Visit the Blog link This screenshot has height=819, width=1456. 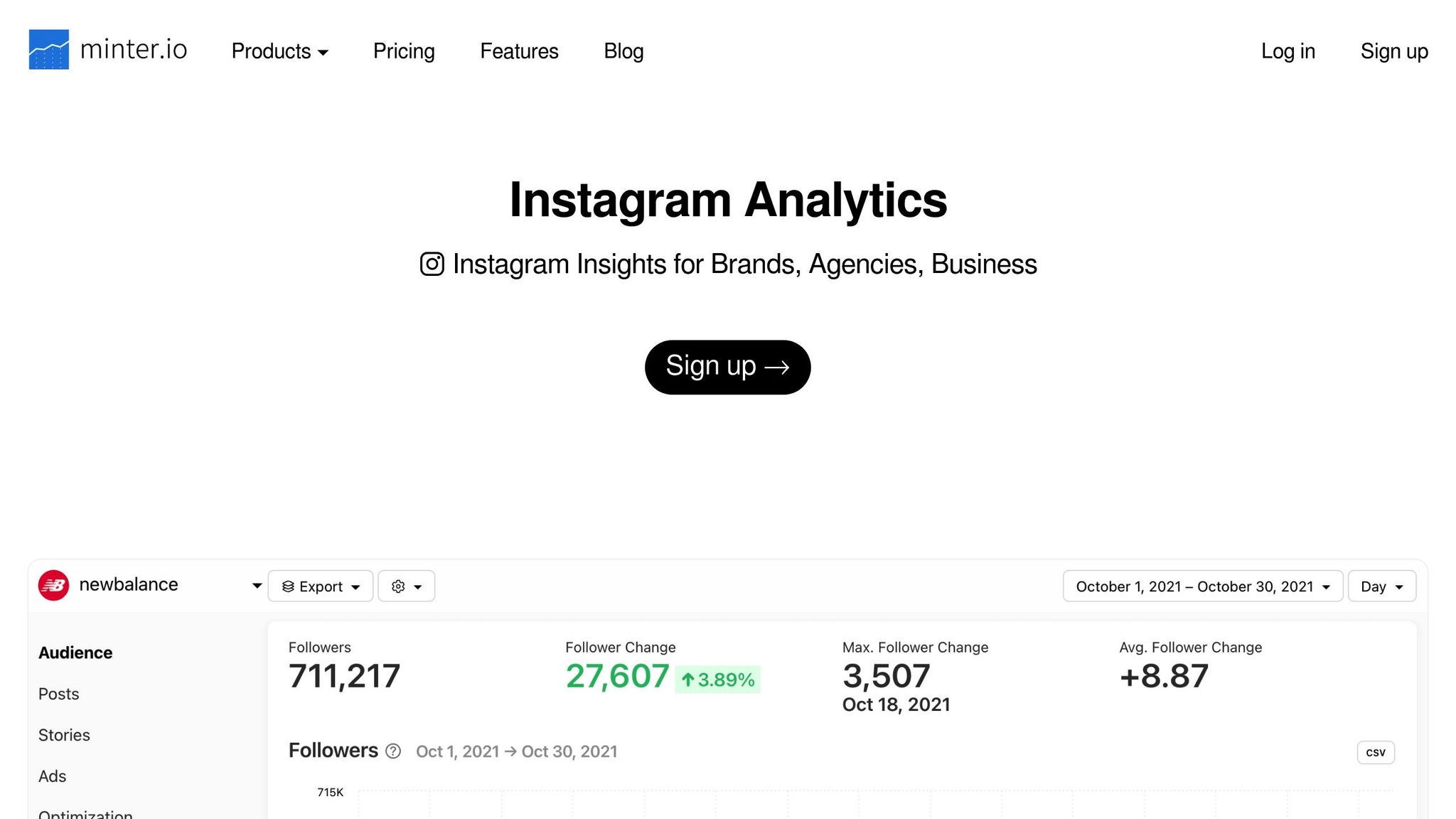623,51
